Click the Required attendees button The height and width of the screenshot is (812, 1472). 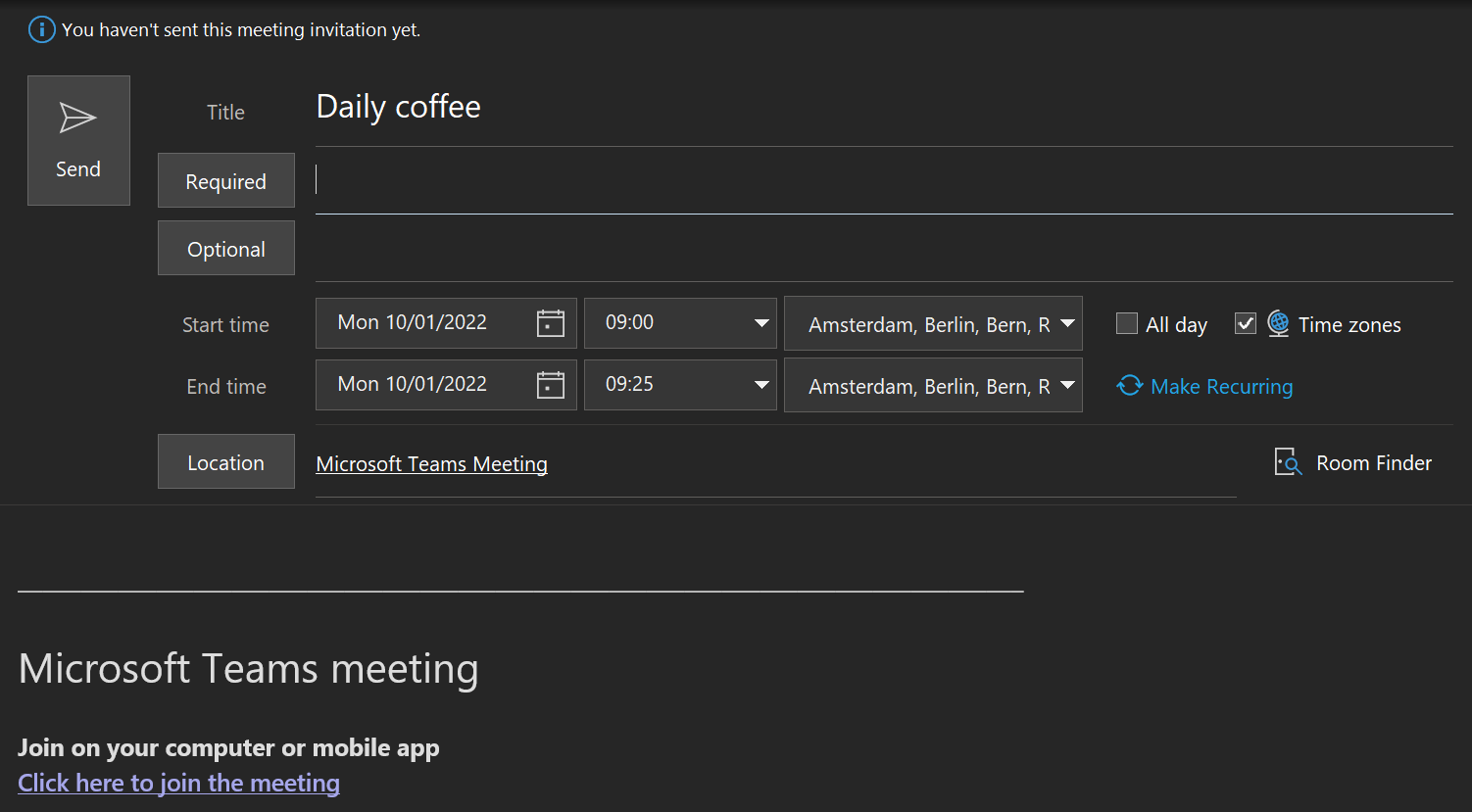(226, 181)
